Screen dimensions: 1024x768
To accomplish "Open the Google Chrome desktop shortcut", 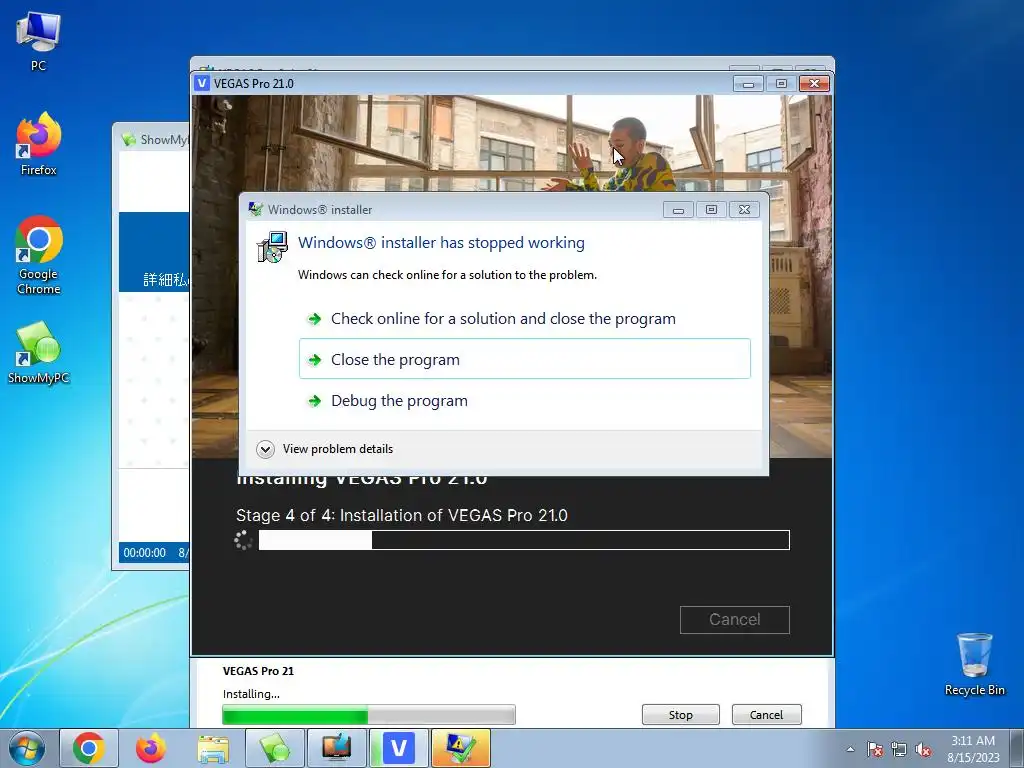I will pos(38,255).
